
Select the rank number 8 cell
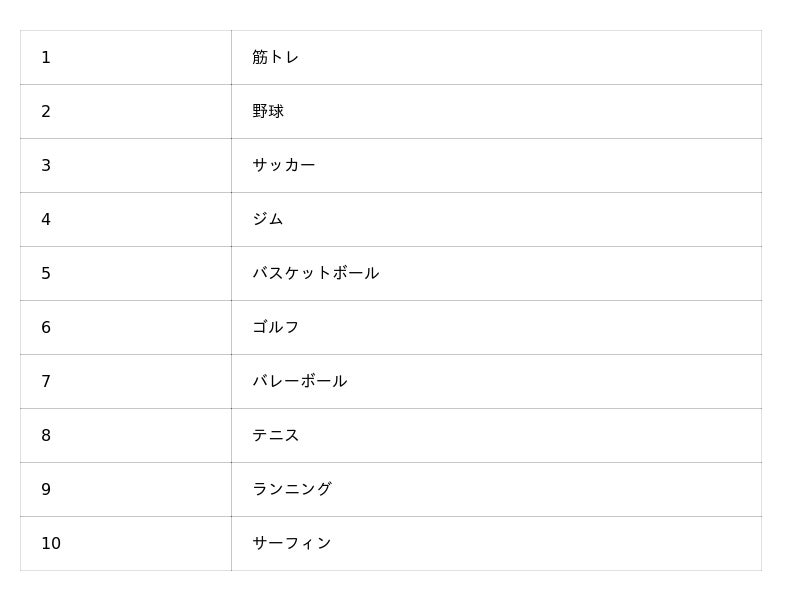pyautogui.click(x=46, y=436)
